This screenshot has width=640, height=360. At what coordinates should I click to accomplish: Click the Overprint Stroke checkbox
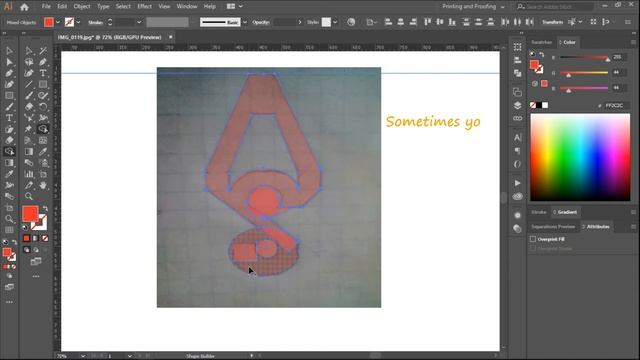(533, 248)
